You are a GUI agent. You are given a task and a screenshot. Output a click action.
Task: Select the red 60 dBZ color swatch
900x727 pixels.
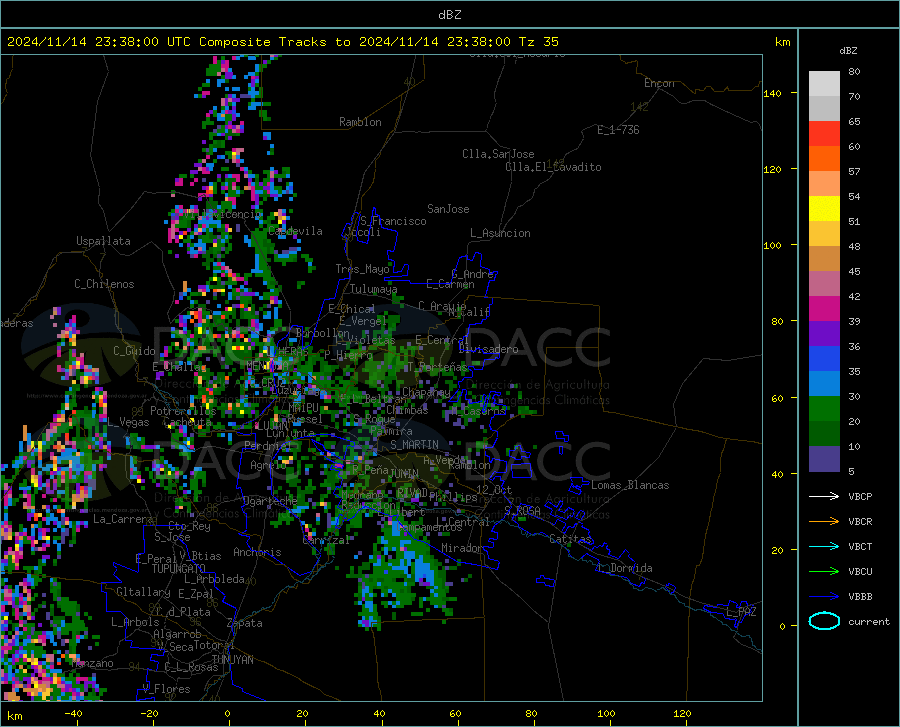click(x=824, y=134)
